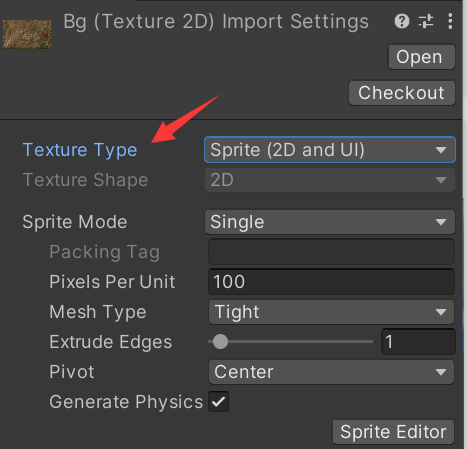Click the Texture Type label
Screen dimensions: 467x449
pos(80,150)
